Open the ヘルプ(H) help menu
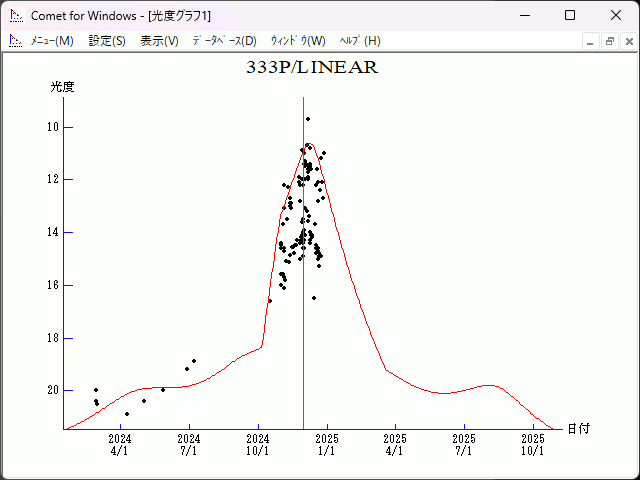 (360, 41)
